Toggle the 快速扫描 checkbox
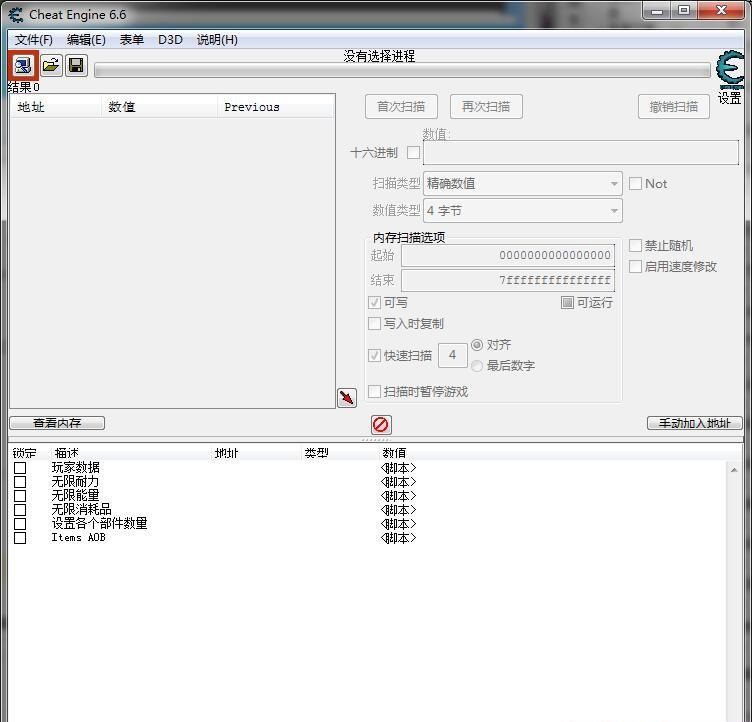This screenshot has width=752, height=722. (374, 355)
